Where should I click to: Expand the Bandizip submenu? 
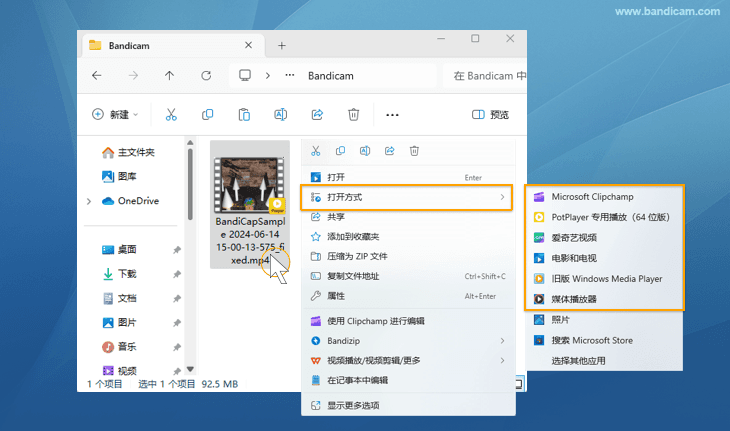[502, 341]
